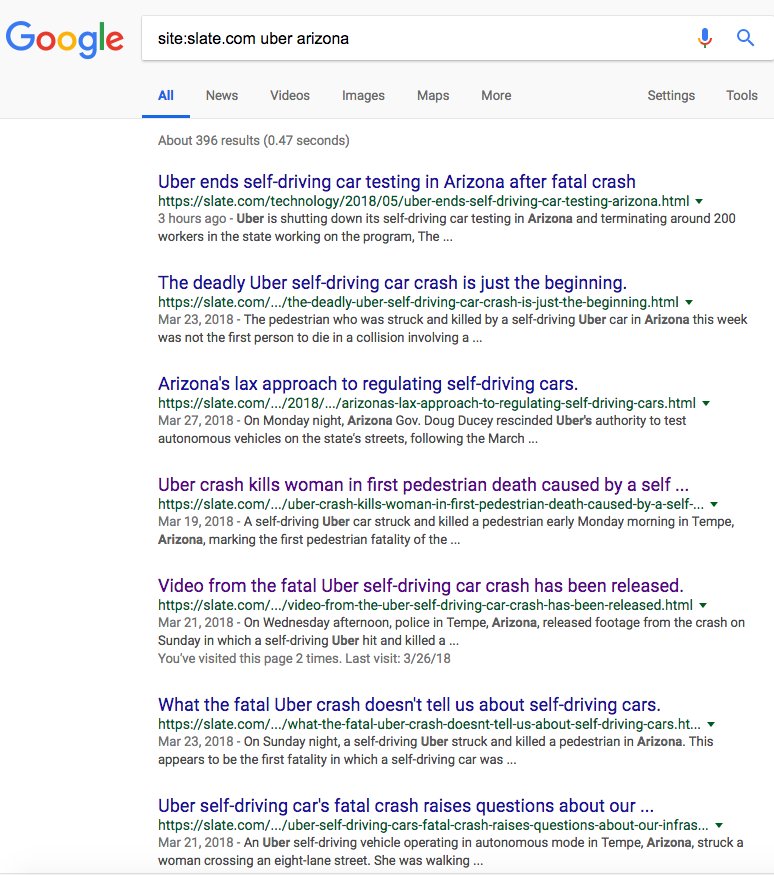This screenshot has width=774, height=875.
Task: Expand arrow next to video-from-the-uber URL
Action: 703,605
